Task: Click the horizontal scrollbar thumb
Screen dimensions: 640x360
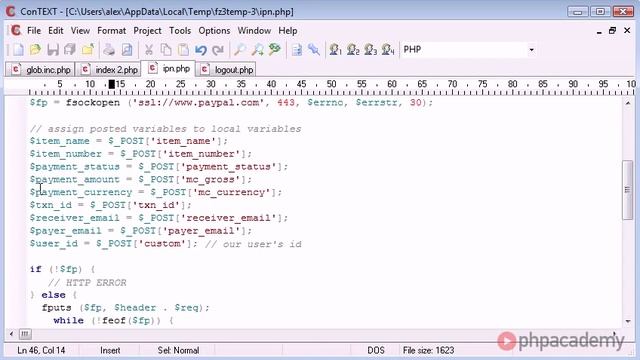Action: point(24,334)
